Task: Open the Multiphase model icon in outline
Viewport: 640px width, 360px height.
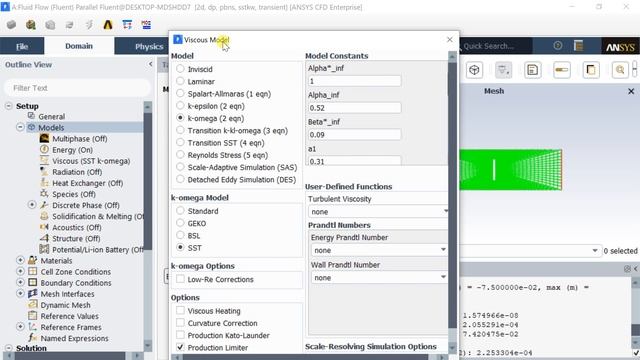Action: [44, 138]
